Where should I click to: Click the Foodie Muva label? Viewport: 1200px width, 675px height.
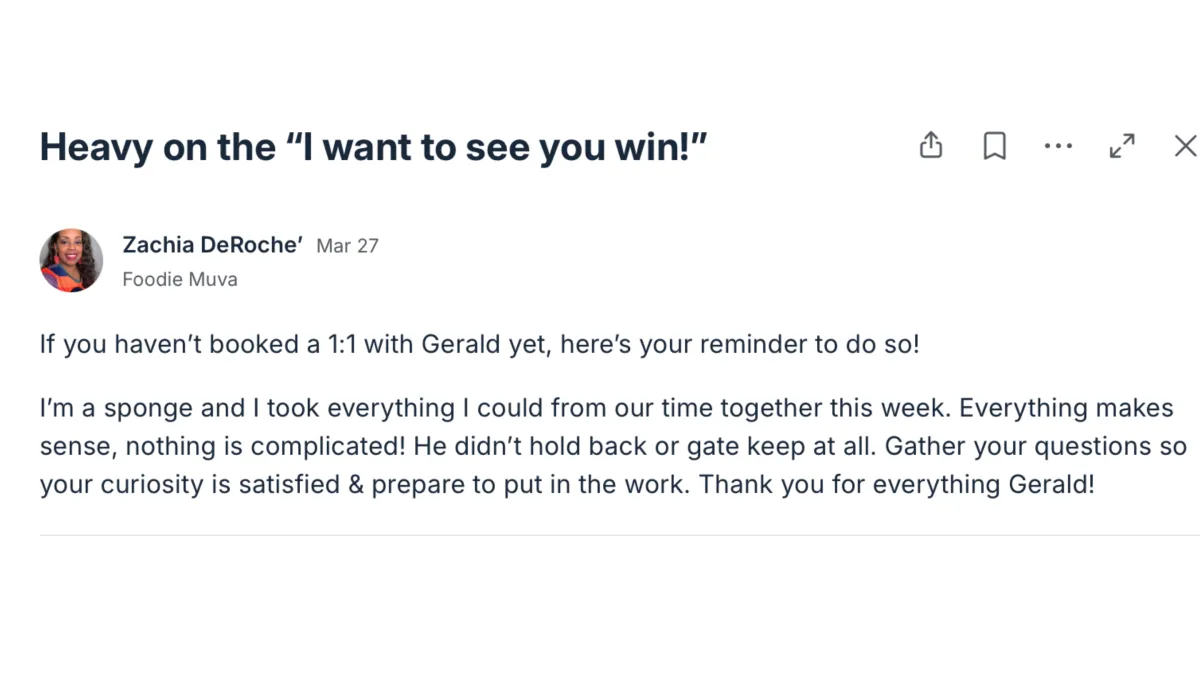click(180, 279)
